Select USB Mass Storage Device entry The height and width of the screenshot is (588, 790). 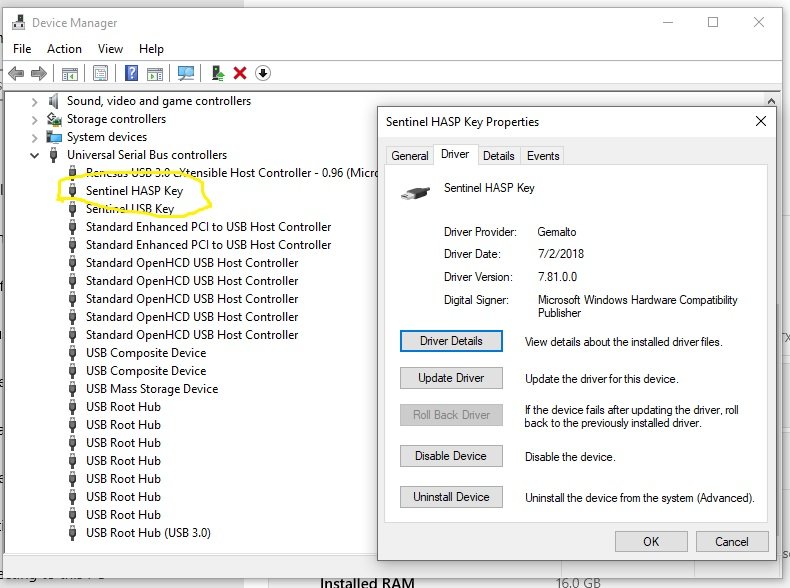[151, 389]
